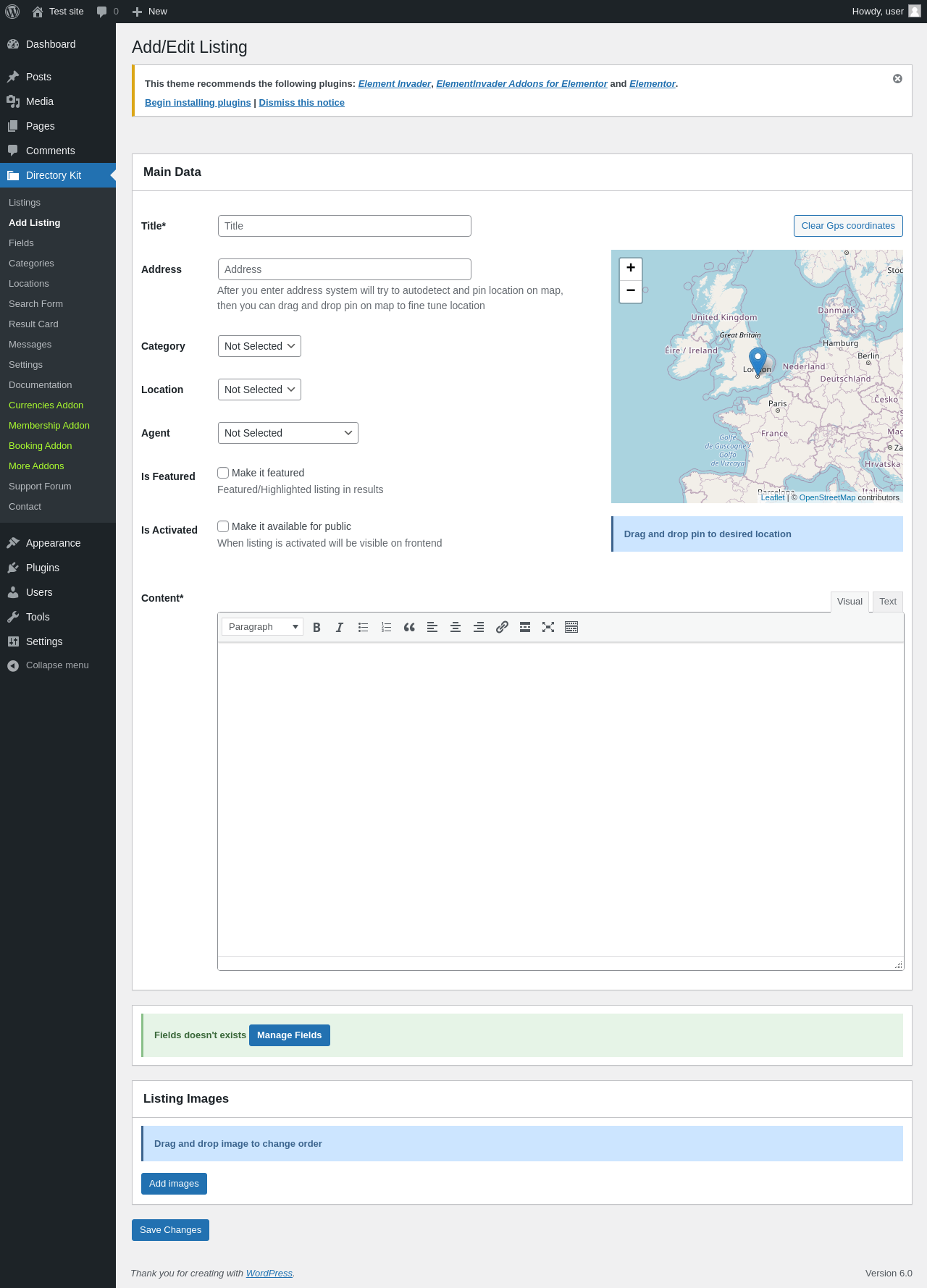Viewport: 927px width, 1288px height.
Task: Open Categories in Directory Kit menu
Action: click(x=31, y=264)
